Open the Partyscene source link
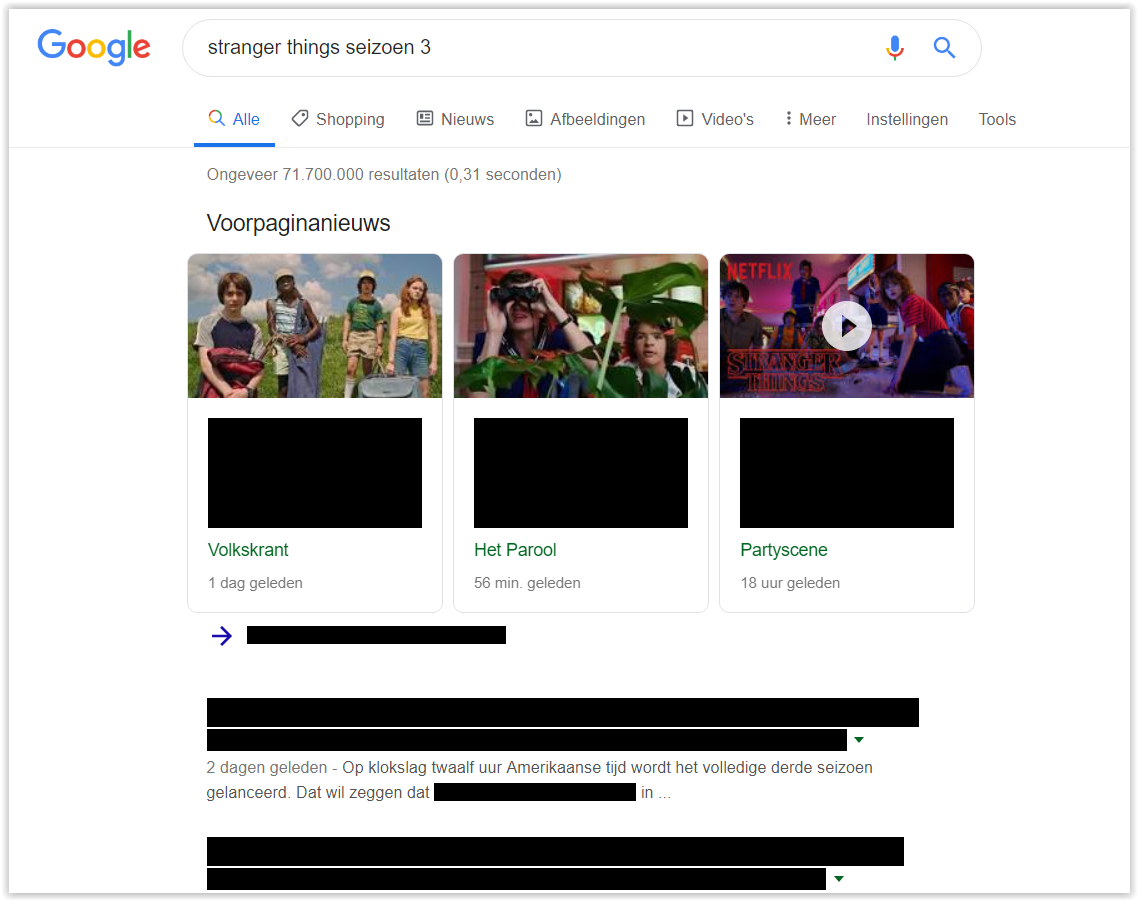 click(784, 550)
